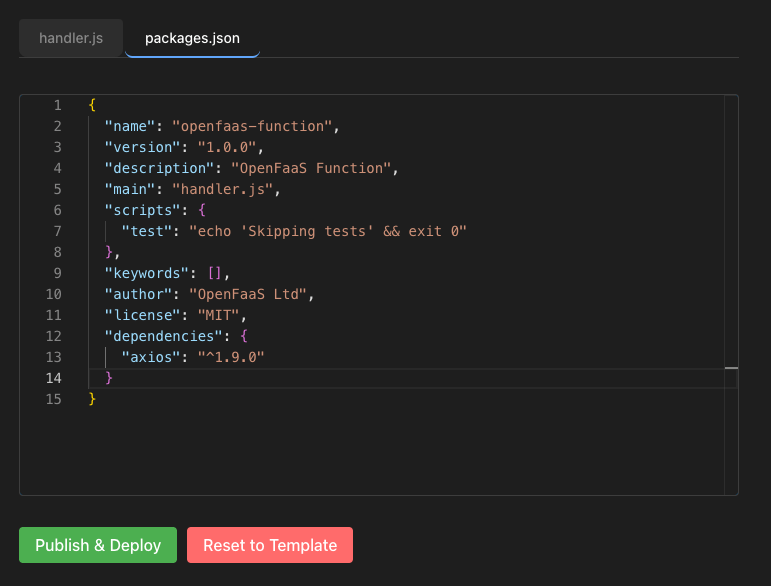Click the "handler.js" main value in code
The width and height of the screenshot is (771, 586).
[223, 189]
